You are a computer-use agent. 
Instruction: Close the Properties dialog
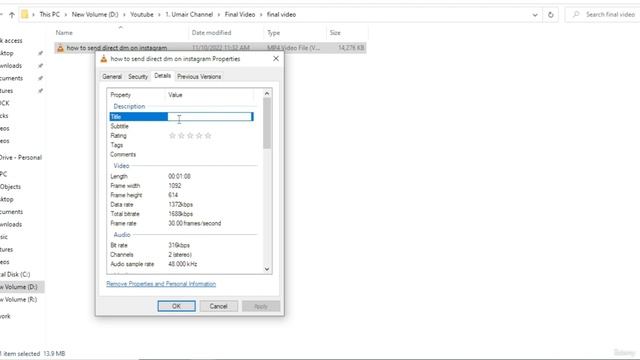click(276, 59)
